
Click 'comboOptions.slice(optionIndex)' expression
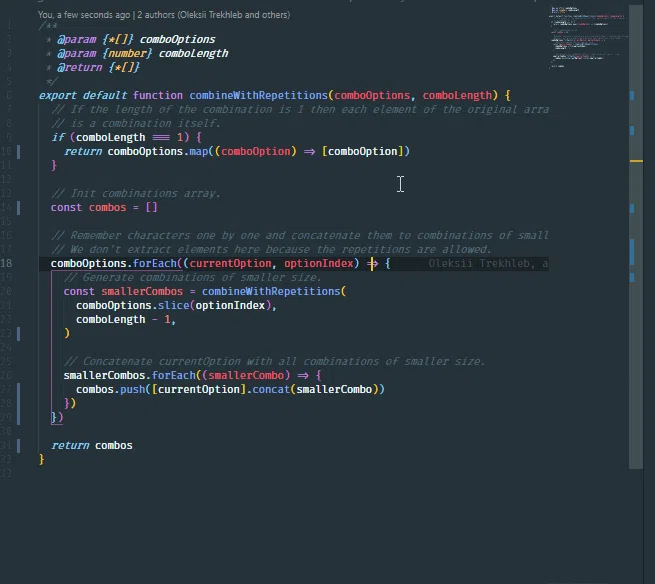(x=174, y=305)
